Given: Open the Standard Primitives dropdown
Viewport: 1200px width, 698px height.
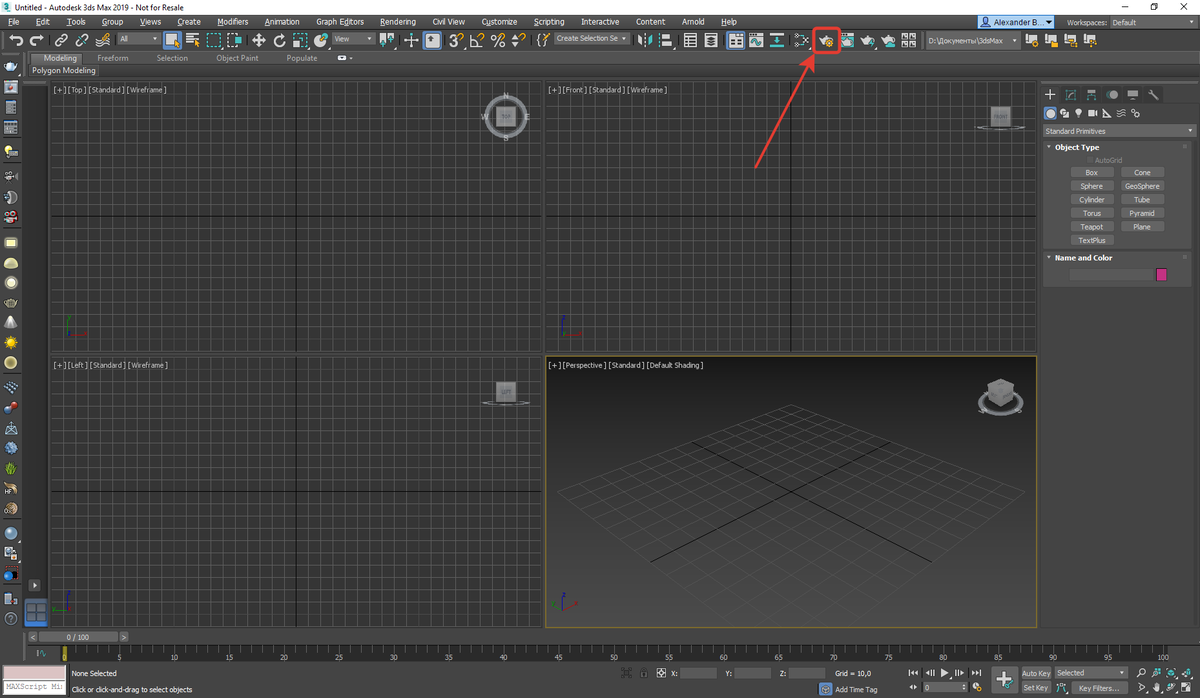Looking at the screenshot, I should point(1118,130).
